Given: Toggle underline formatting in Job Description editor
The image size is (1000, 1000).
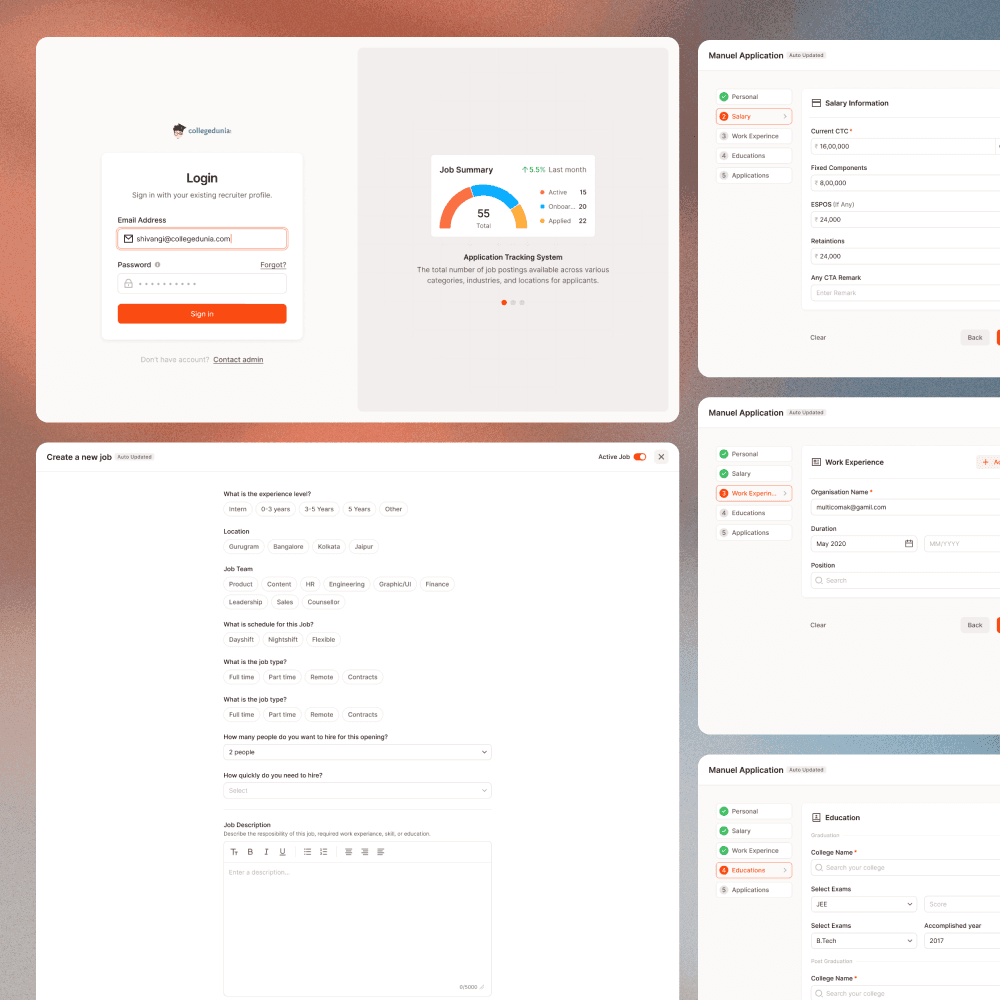Looking at the screenshot, I should tap(283, 852).
